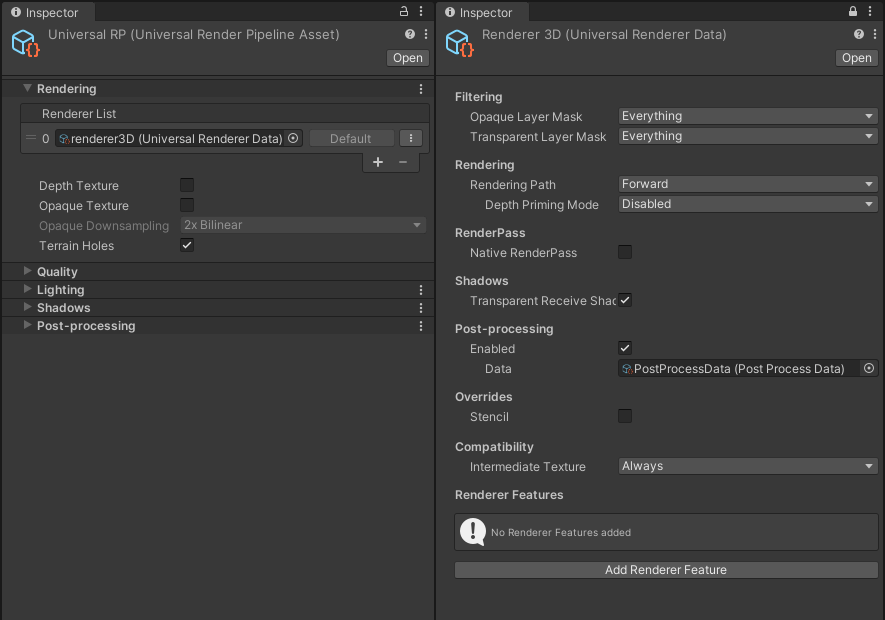
Task: Toggle Transparent Receive Shadows checkbox
Action: tap(625, 300)
